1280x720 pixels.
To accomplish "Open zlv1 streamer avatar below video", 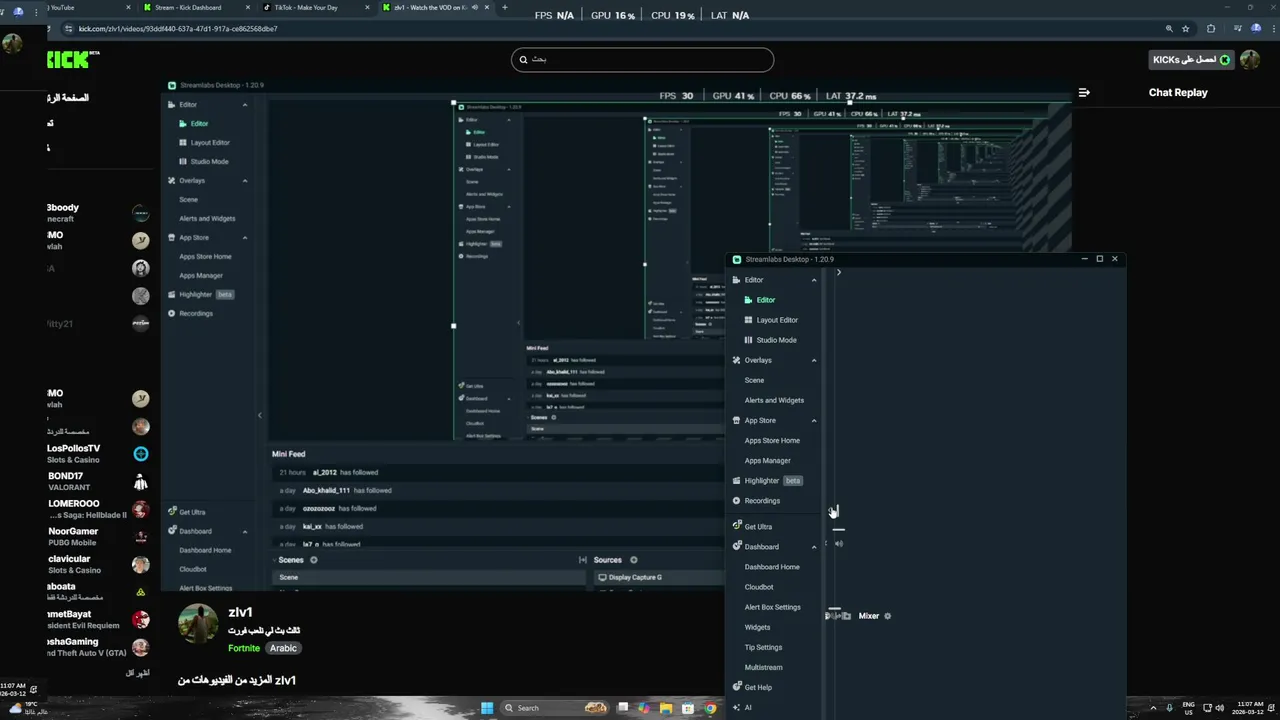I will click(198, 624).
